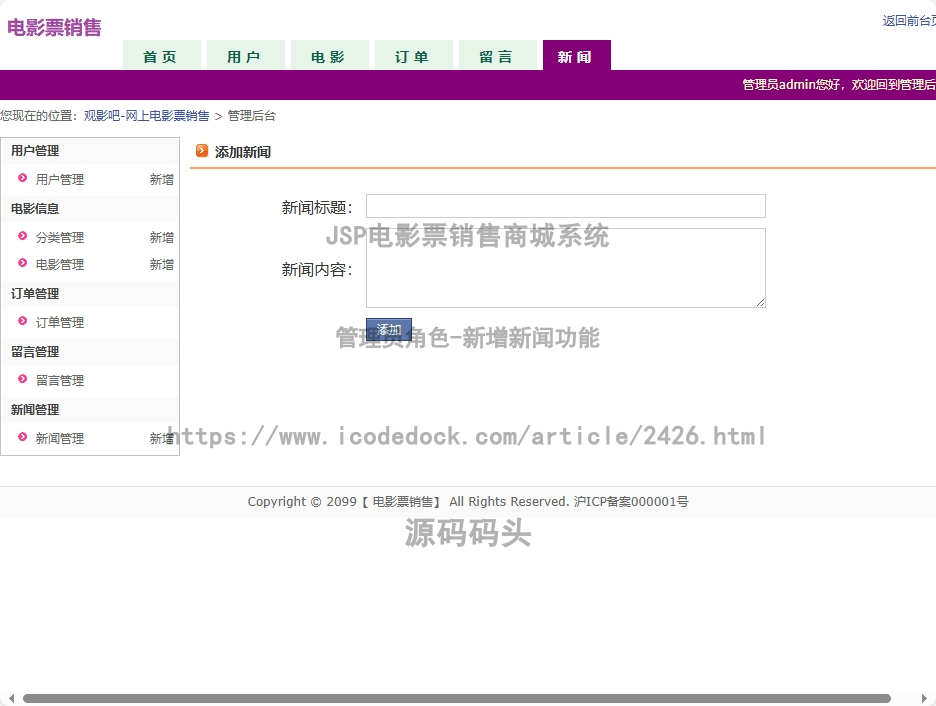
Task: Open 订单管理 sidebar link
Action: (60, 322)
